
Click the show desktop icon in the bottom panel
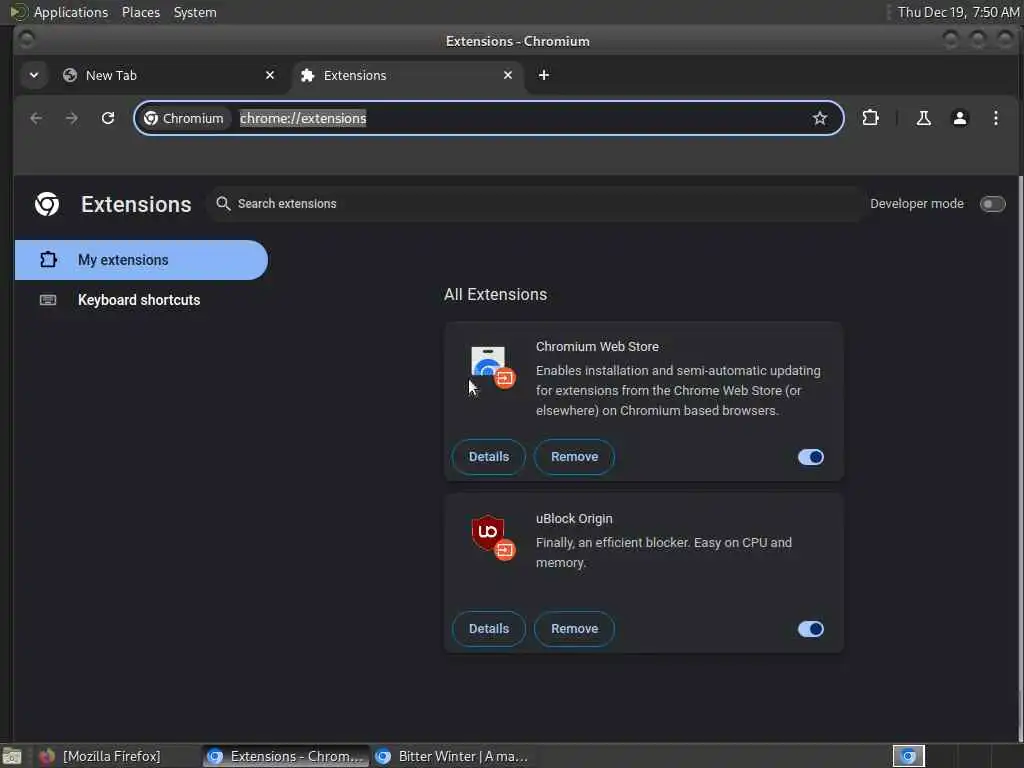coord(11,756)
